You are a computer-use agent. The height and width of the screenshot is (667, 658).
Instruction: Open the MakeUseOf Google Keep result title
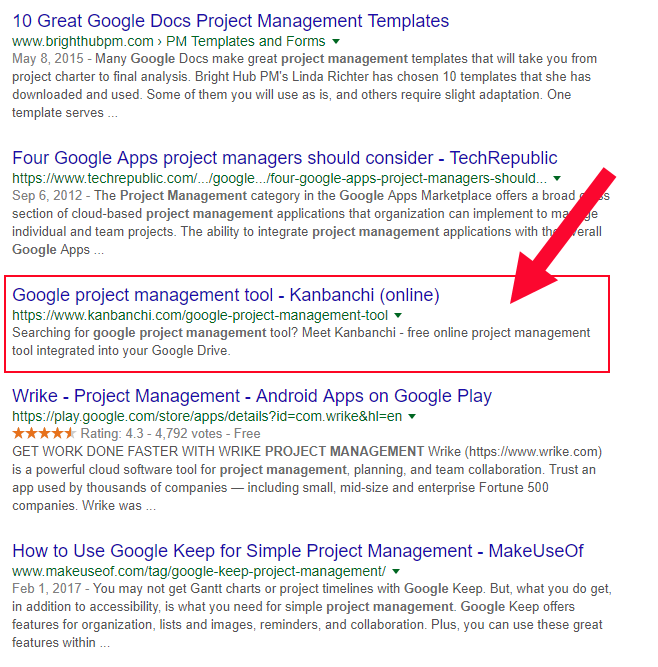click(x=298, y=551)
